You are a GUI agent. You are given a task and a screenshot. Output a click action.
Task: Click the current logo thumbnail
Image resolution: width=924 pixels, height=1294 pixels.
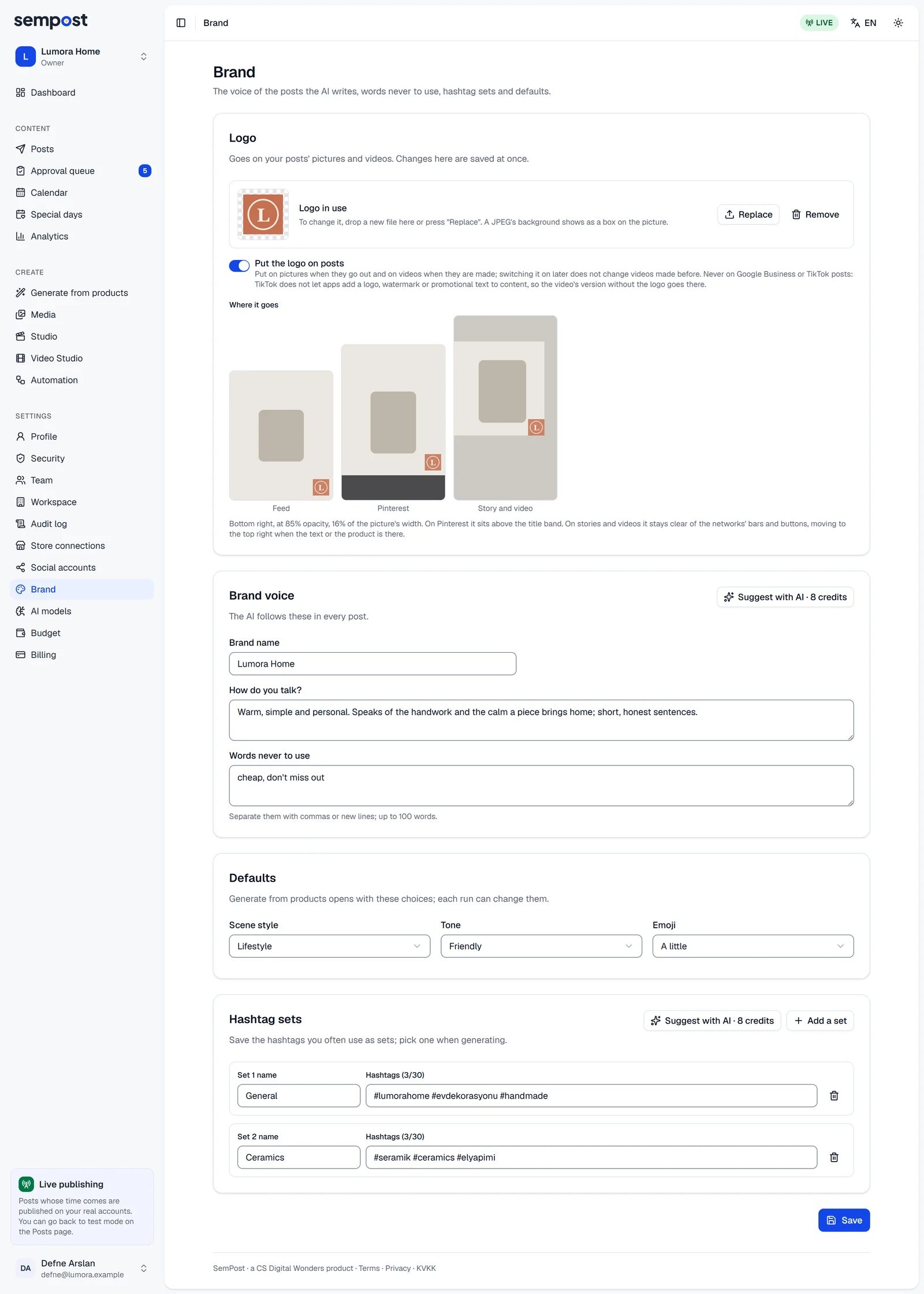[x=263, y=214]
